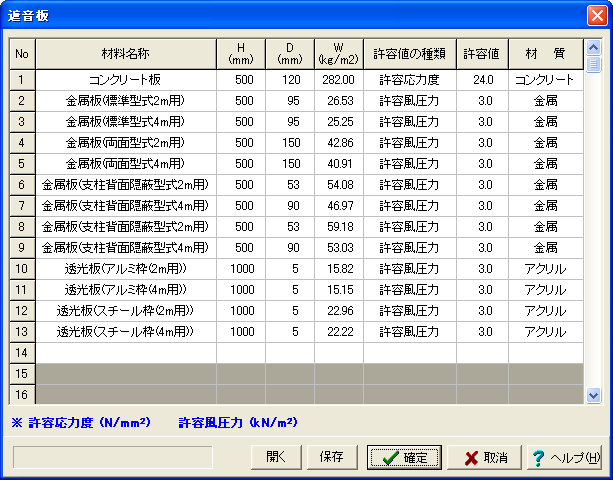Viewport: 613px width, 480px height.
Task: Click the scrollbar down arrow
Action: click(593, 396)
